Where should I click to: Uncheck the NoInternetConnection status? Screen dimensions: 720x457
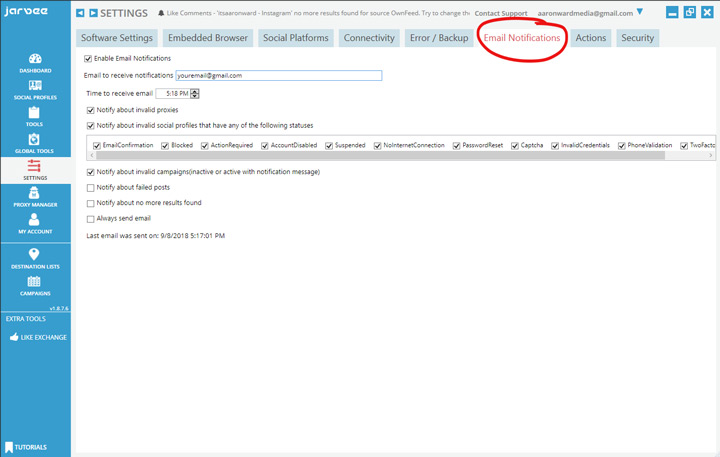377,146
